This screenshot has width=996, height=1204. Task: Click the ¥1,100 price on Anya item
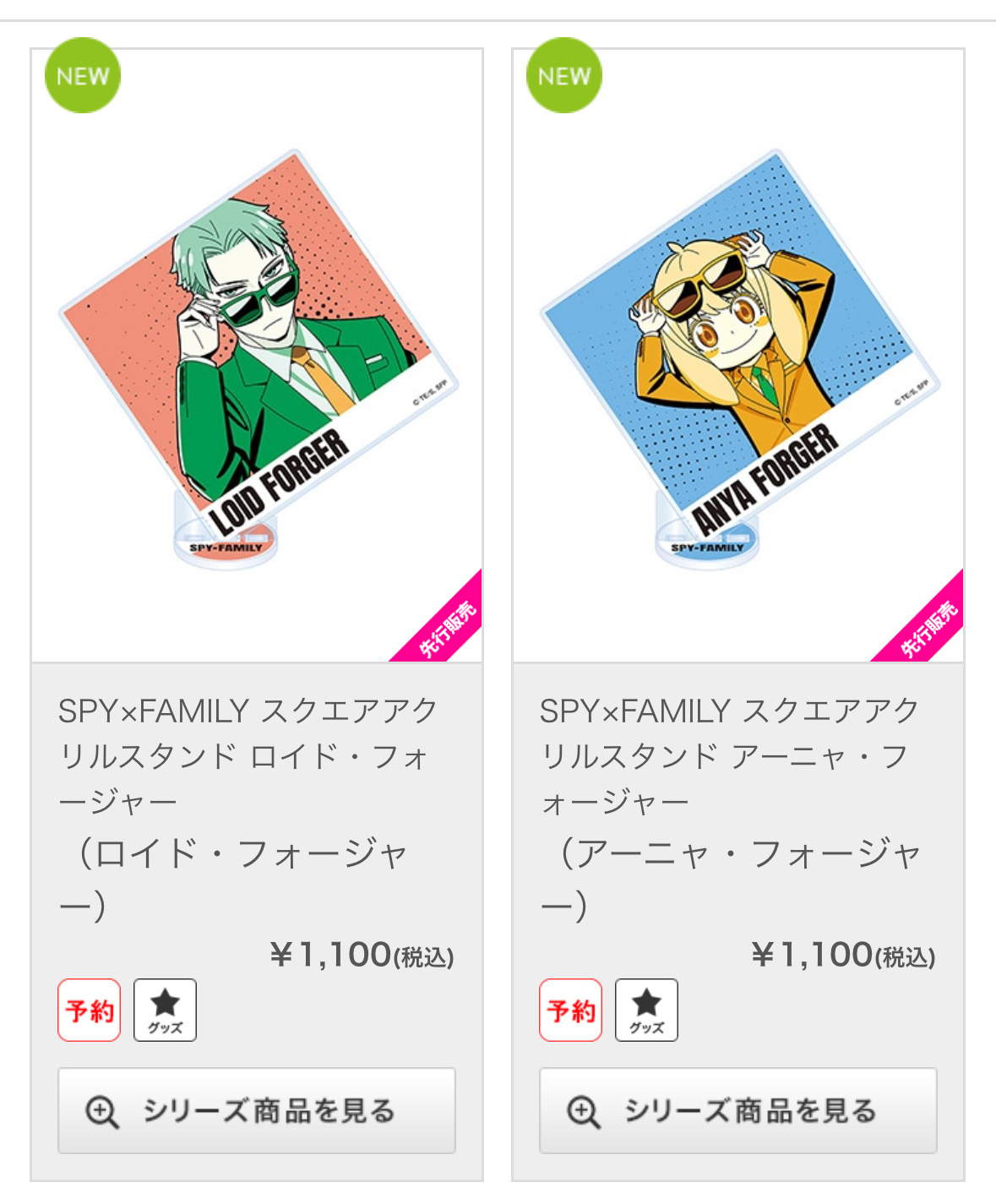coord(844,955)
